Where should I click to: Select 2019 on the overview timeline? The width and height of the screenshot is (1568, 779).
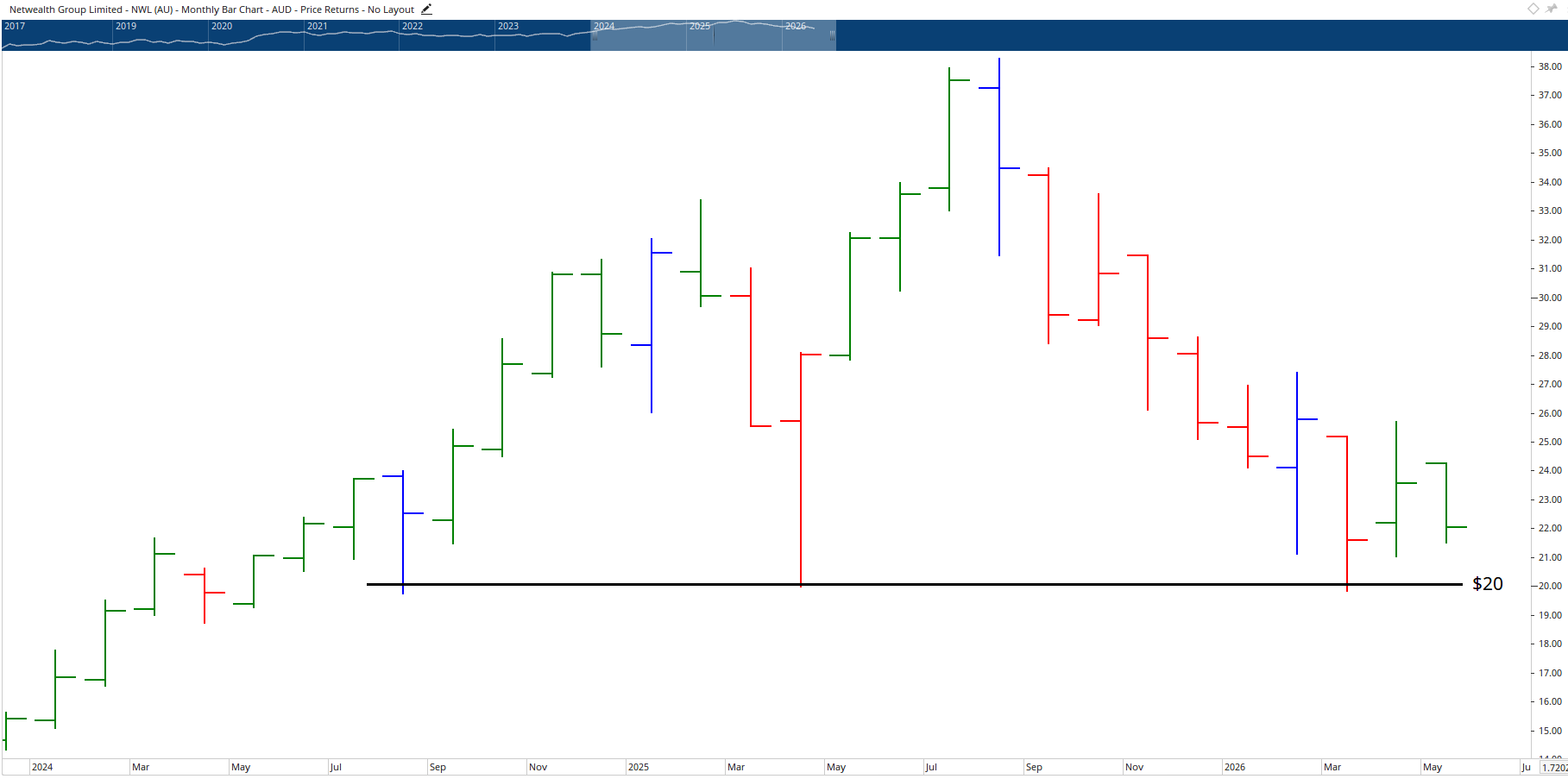click(x=126, y=26)
